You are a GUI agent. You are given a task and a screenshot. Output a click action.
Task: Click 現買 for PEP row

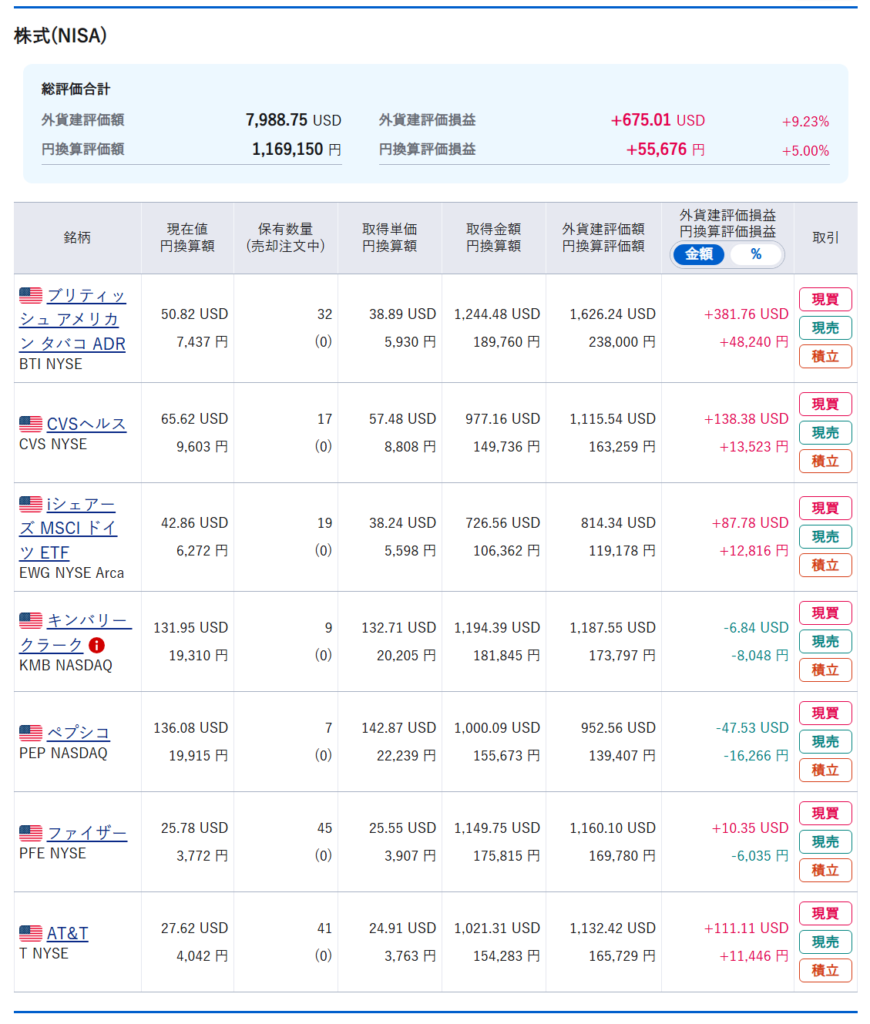[825, 713]
